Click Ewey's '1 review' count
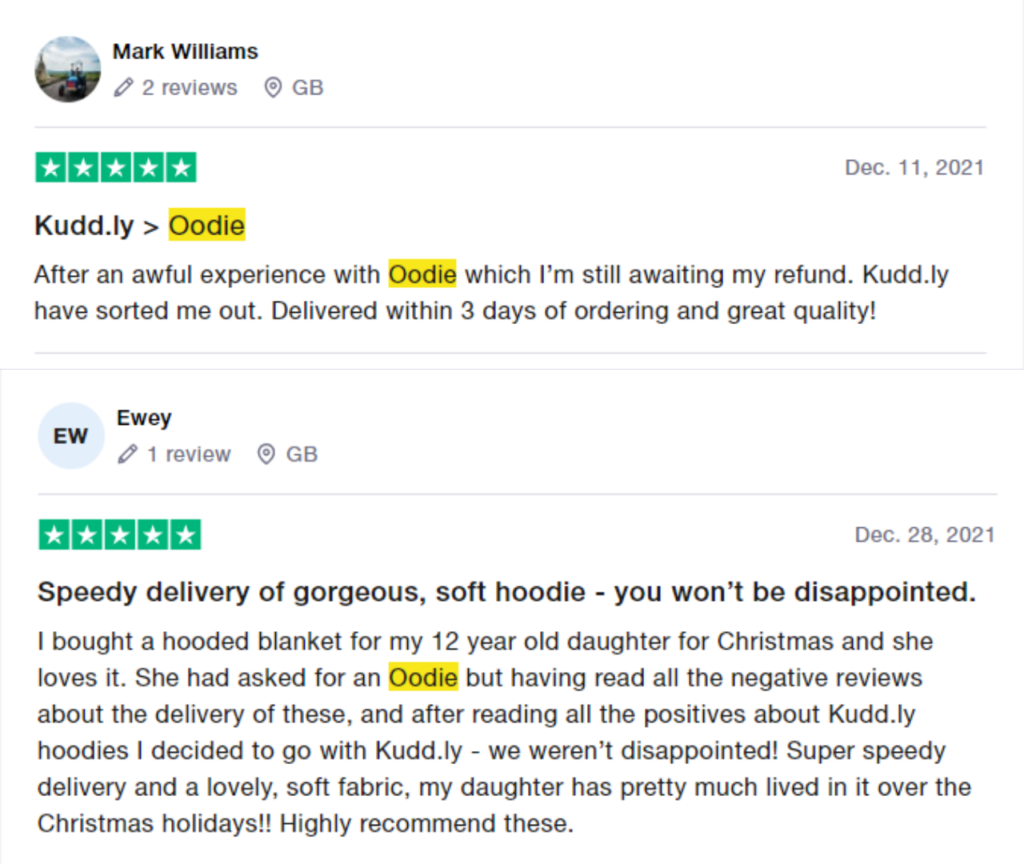Image resolution: width=1024 pixels, height=864 pixels. coord(188,455)
